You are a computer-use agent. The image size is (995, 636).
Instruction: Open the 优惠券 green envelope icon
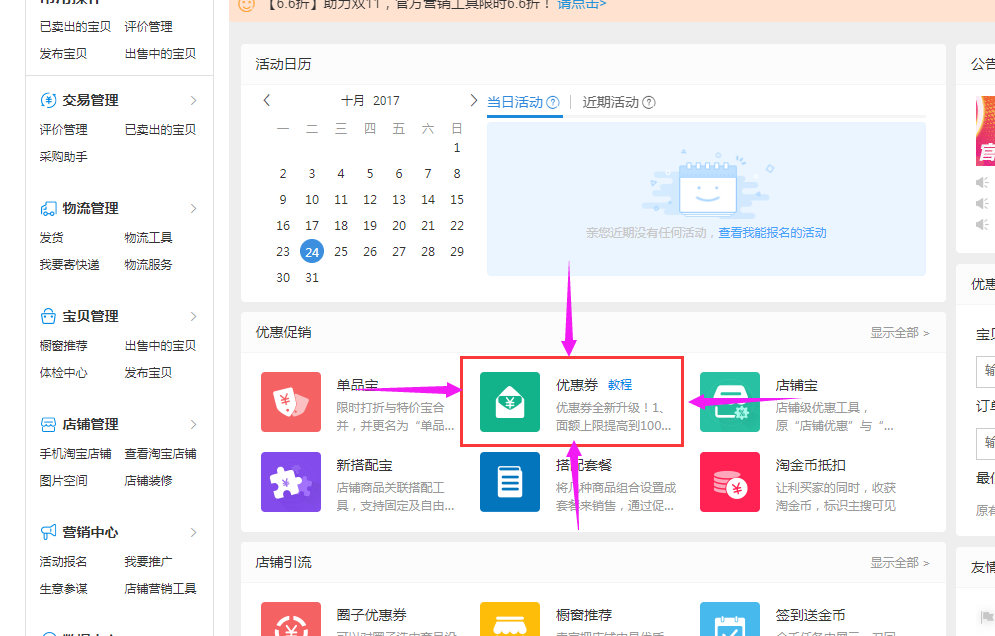(x=510, y=402)
